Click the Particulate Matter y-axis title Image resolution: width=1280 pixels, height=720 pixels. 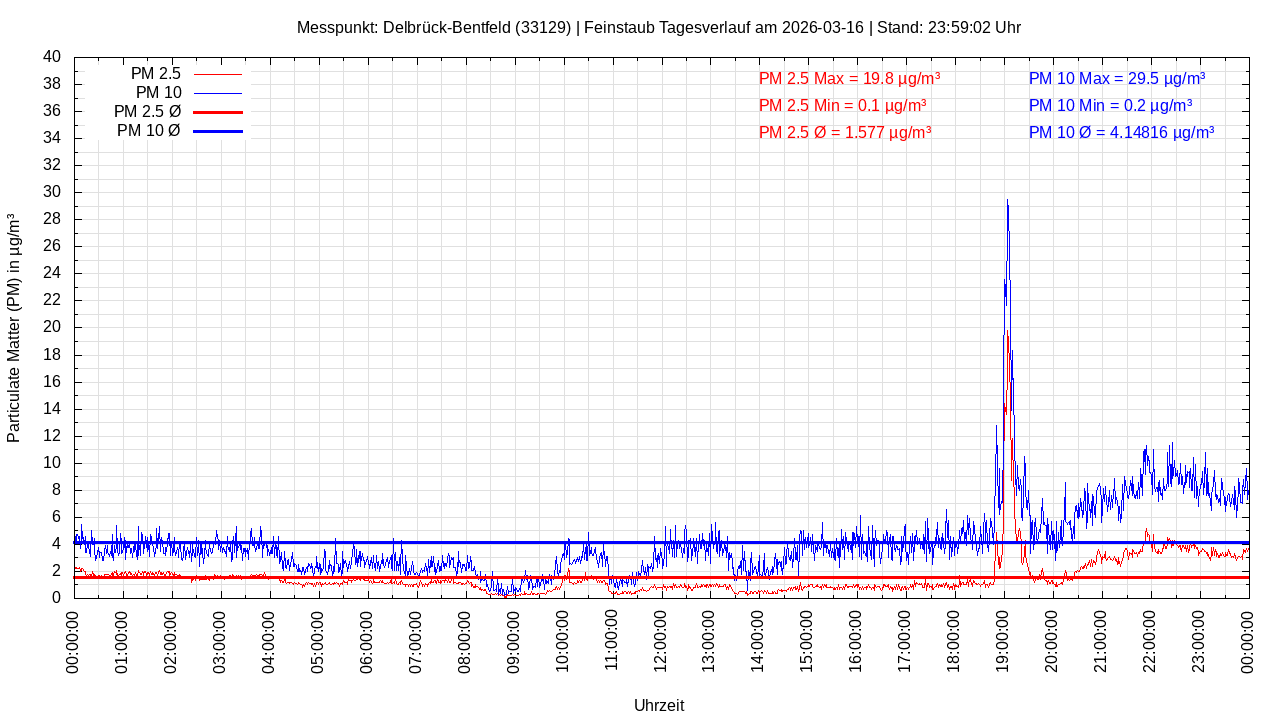pos(14,327)
